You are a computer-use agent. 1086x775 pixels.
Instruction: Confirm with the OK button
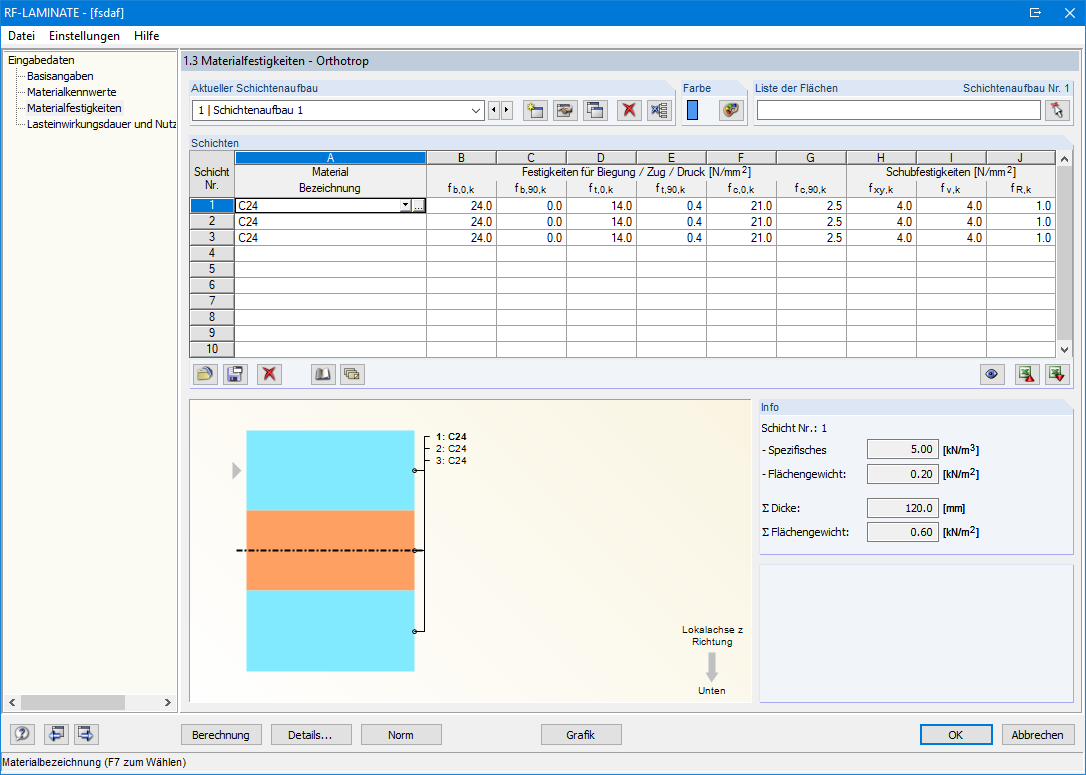956,735
